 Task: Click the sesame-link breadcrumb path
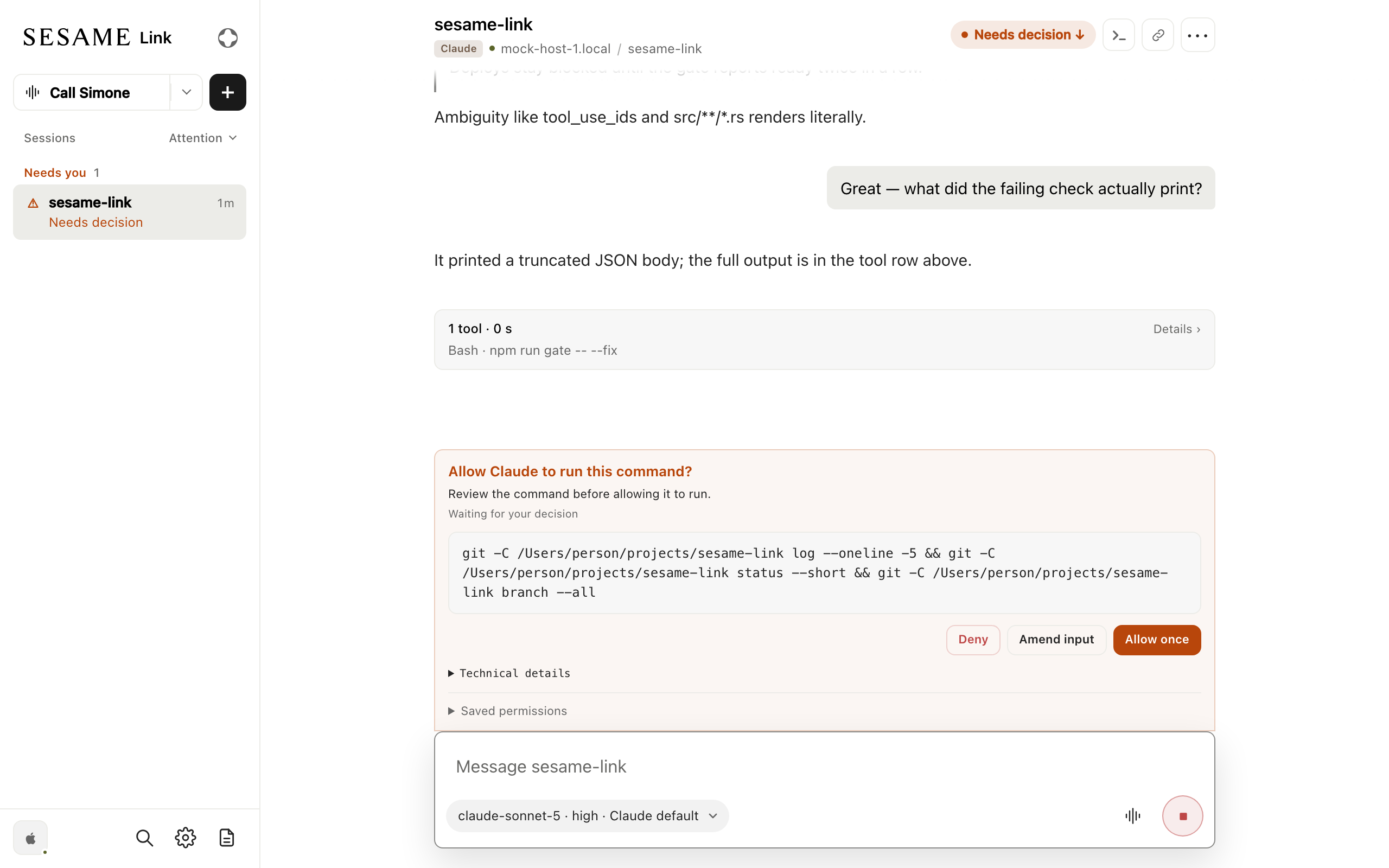(665, 49)
